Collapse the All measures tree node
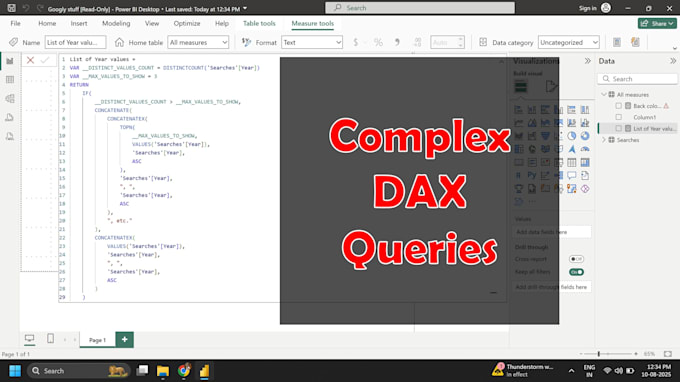Image resolution: width=680 pixels, height=382 pixels. pyautogui.click(x=604, y=95)
